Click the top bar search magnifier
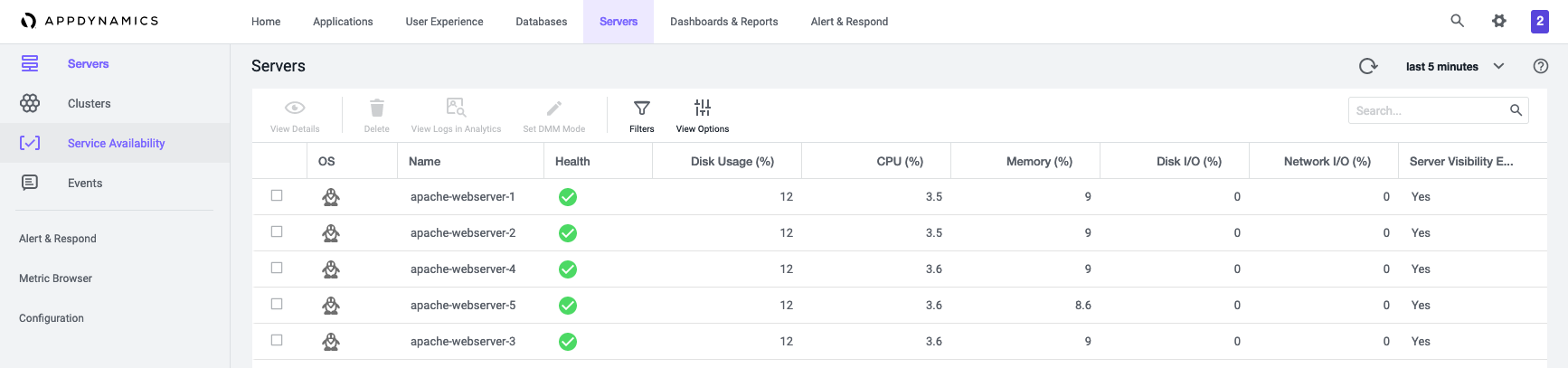1568x368 pixels. [x=1458, y=21]
